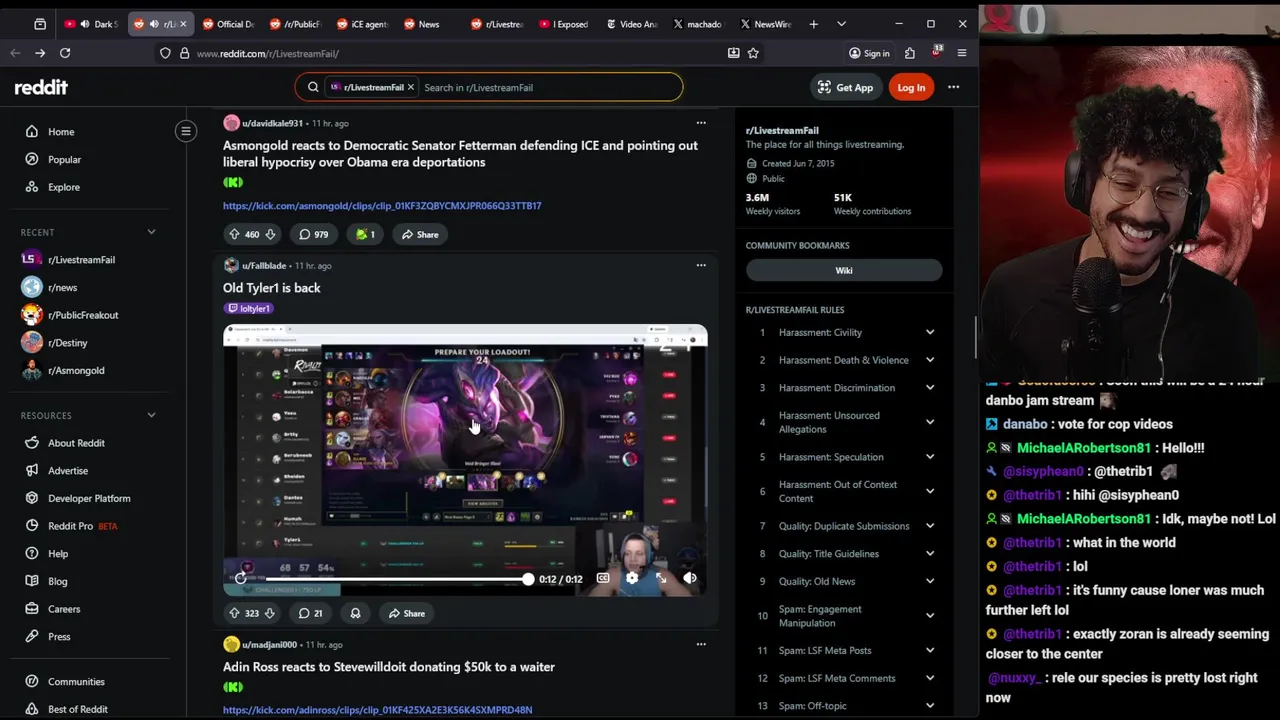Screen dimensions: 1280x720
Task: Reload the page in the browser
Action: click(65, 53)
